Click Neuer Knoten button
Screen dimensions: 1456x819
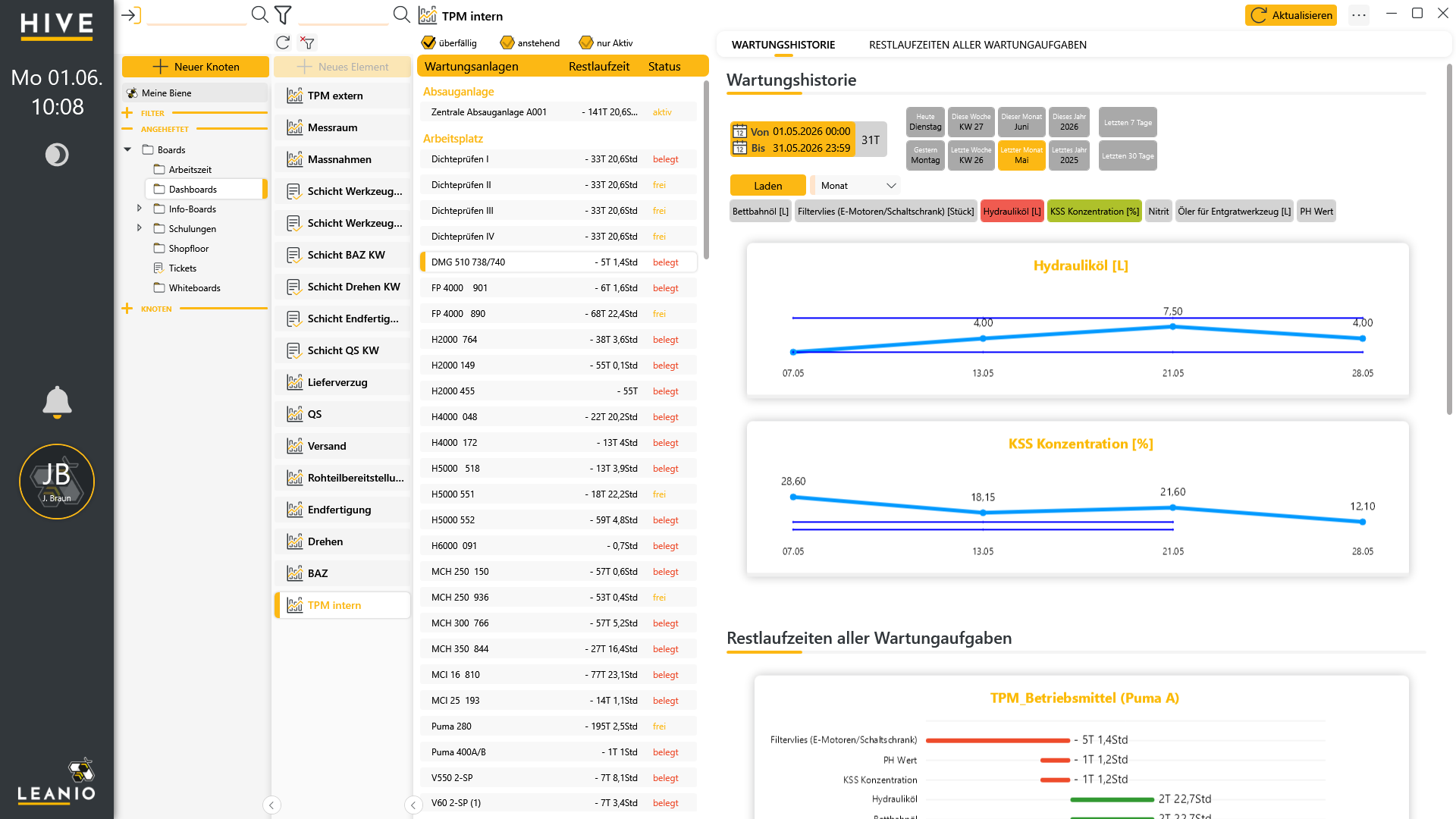tap(195, 67)
